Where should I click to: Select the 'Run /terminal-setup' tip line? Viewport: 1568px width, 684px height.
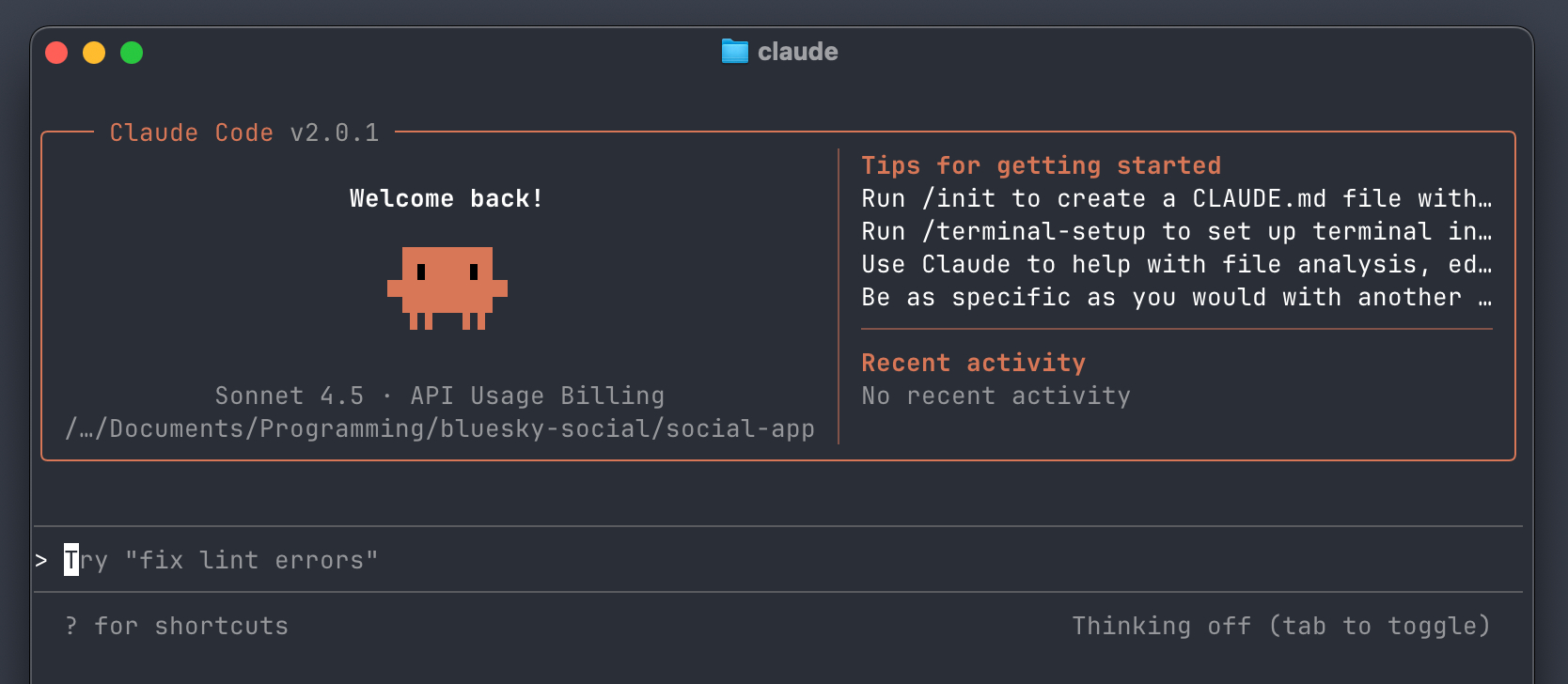coord(1175,232)
